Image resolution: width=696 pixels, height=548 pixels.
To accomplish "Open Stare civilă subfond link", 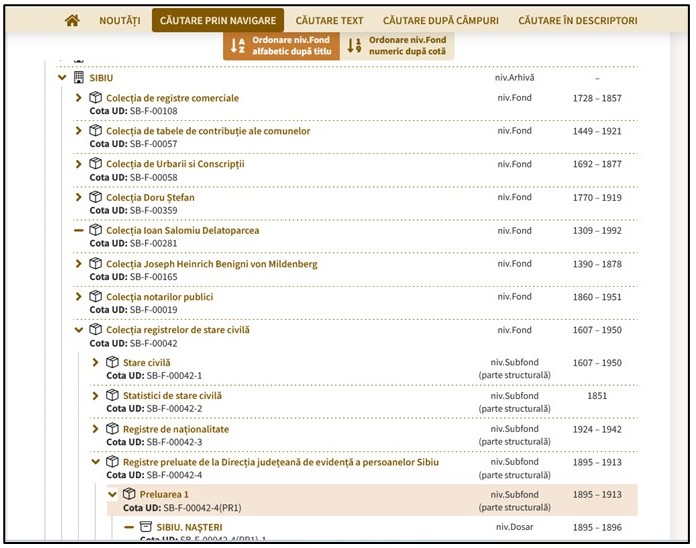I will (146, 363).
